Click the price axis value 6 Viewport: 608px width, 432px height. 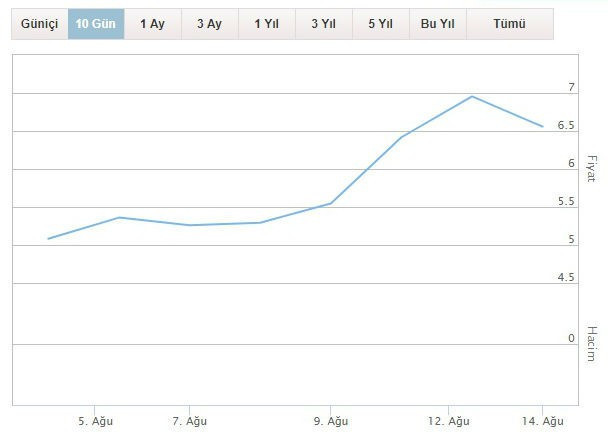tap(571, 163)
